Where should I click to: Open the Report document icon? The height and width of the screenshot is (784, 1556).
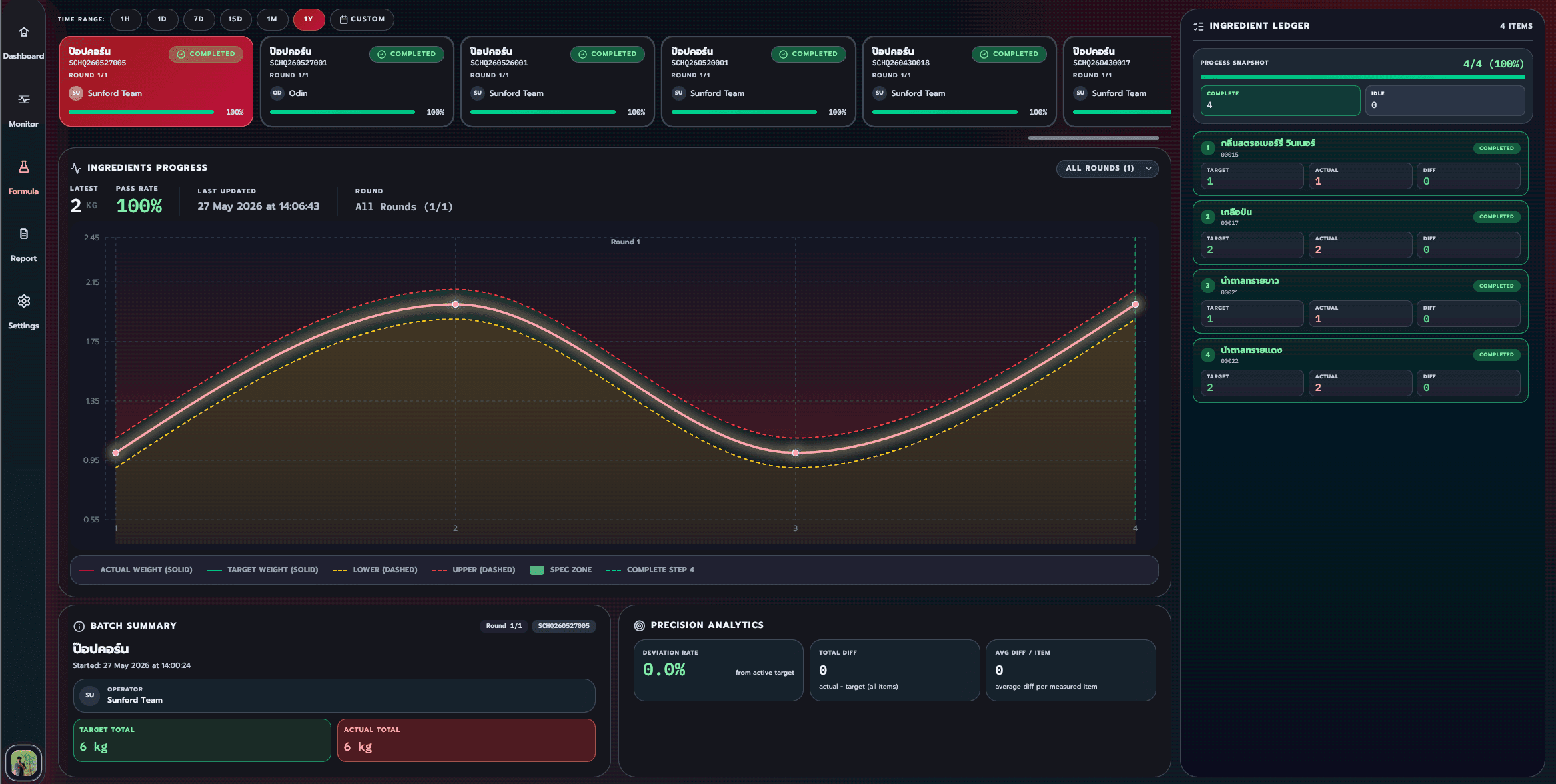23,234
